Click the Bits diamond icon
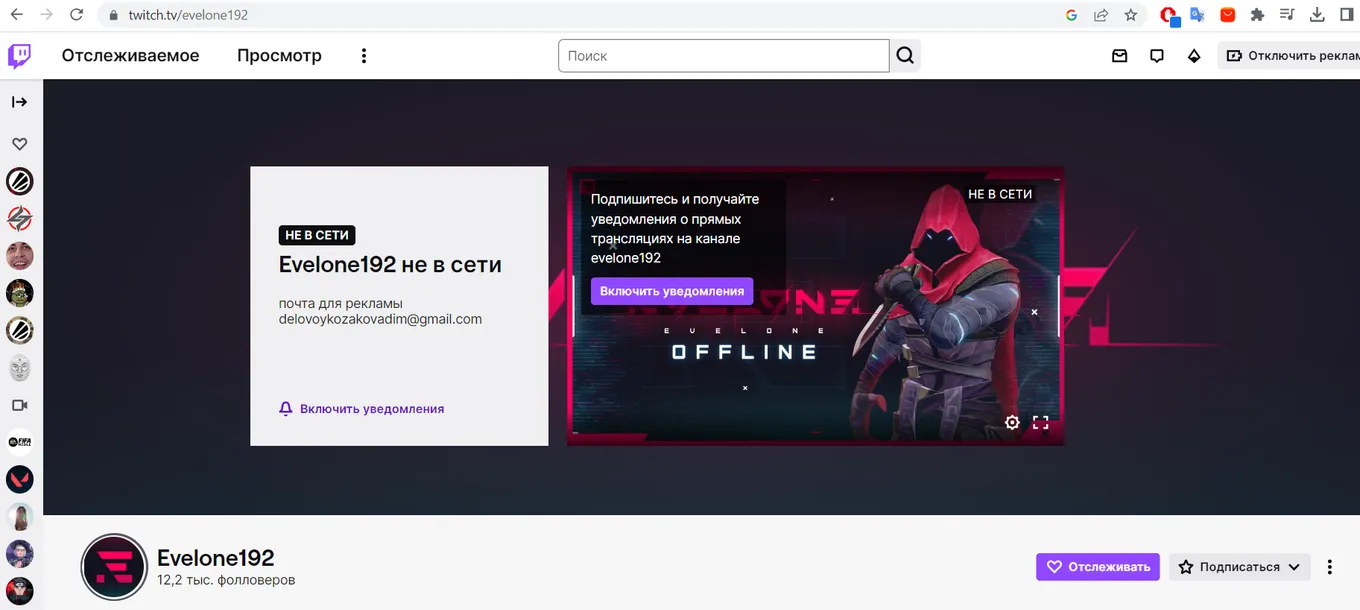 coord(1194,56)
